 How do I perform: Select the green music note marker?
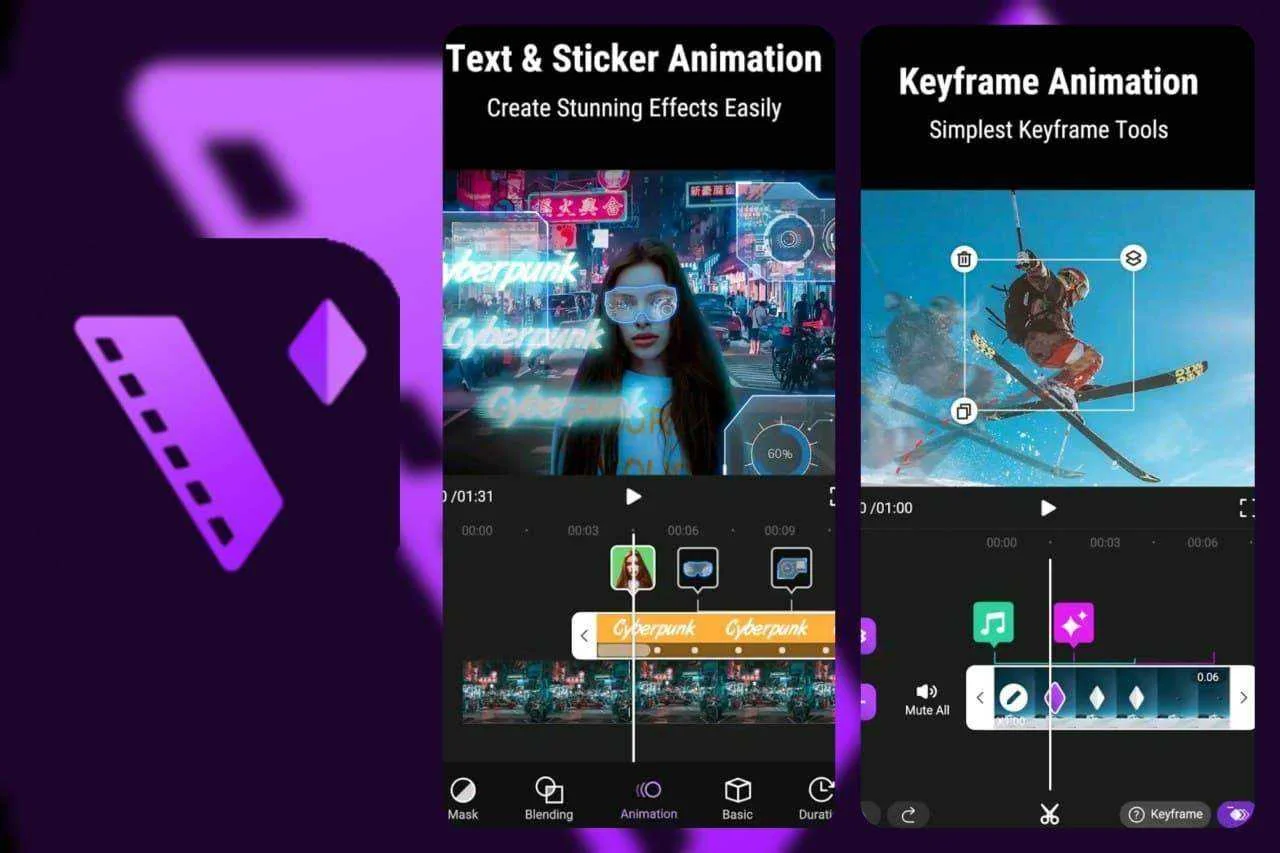993,623
